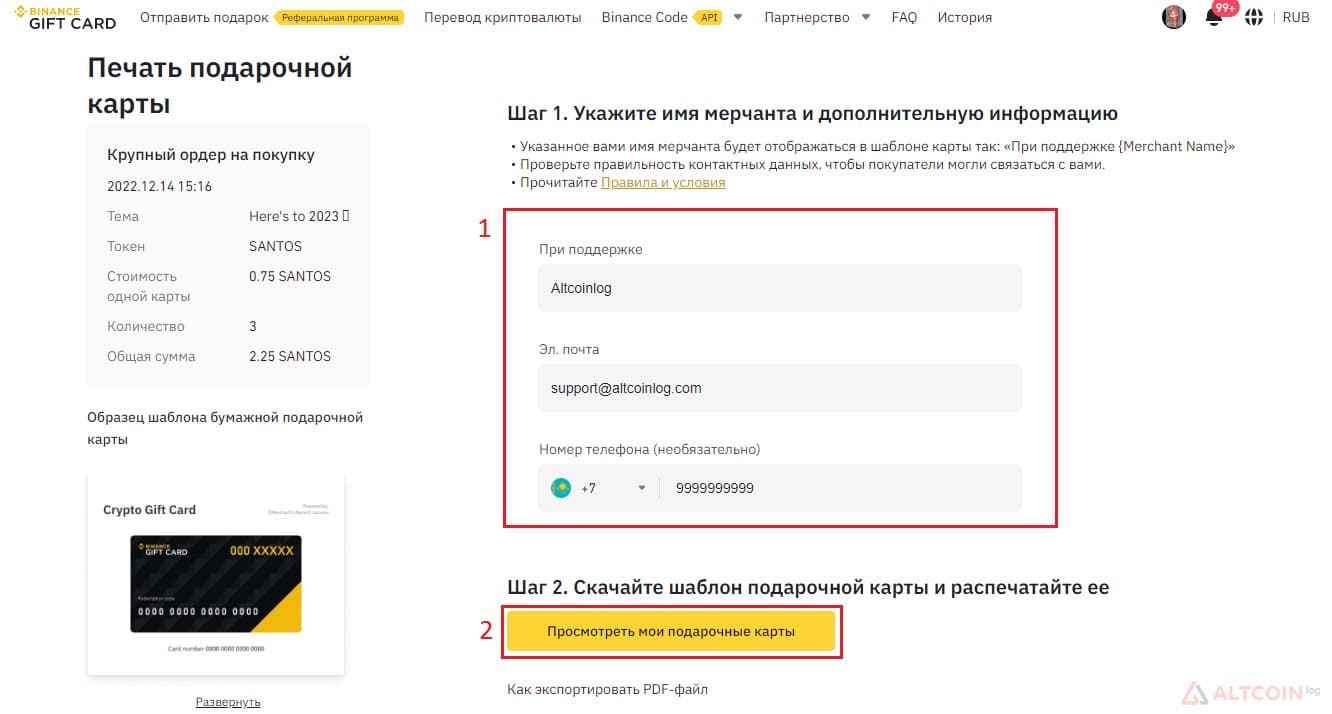Open the FAQ page
Viewport: 1332px width, 714px height.
[x=904, y=17]
